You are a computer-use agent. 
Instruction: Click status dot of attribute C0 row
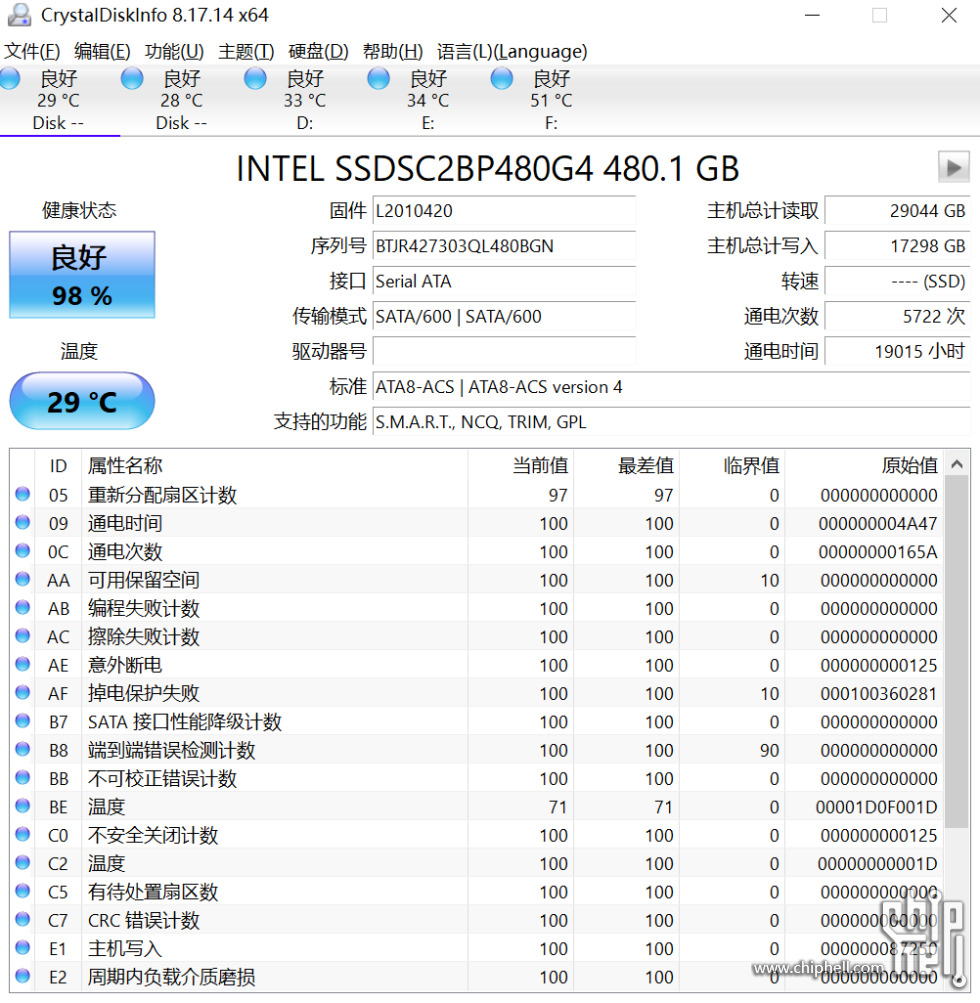[22, 834]
